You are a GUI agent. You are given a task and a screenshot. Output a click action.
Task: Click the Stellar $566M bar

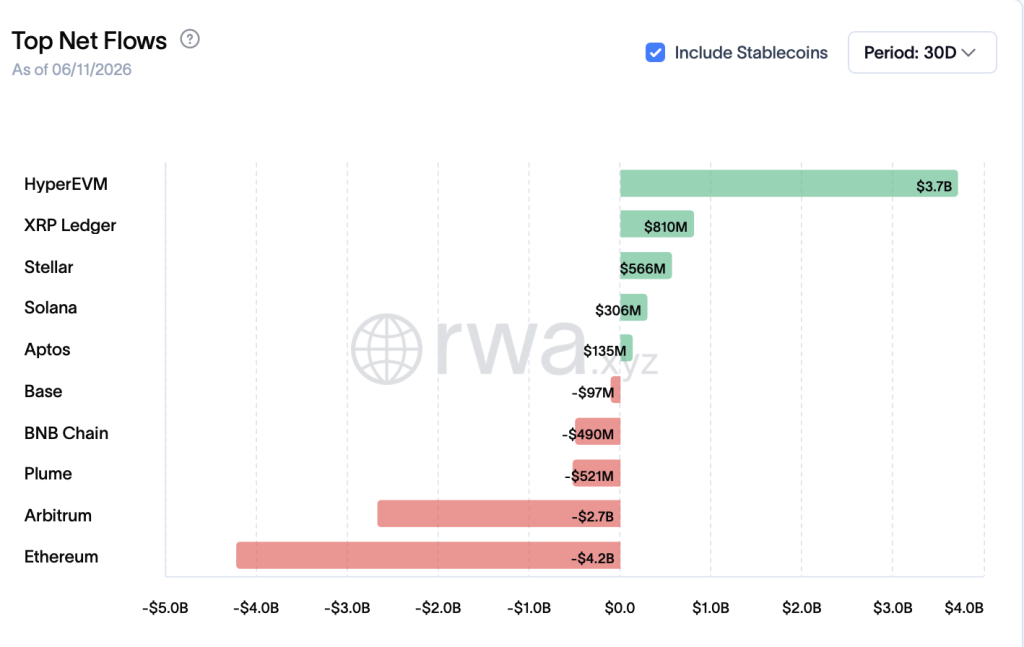click(x=646, y=266)
